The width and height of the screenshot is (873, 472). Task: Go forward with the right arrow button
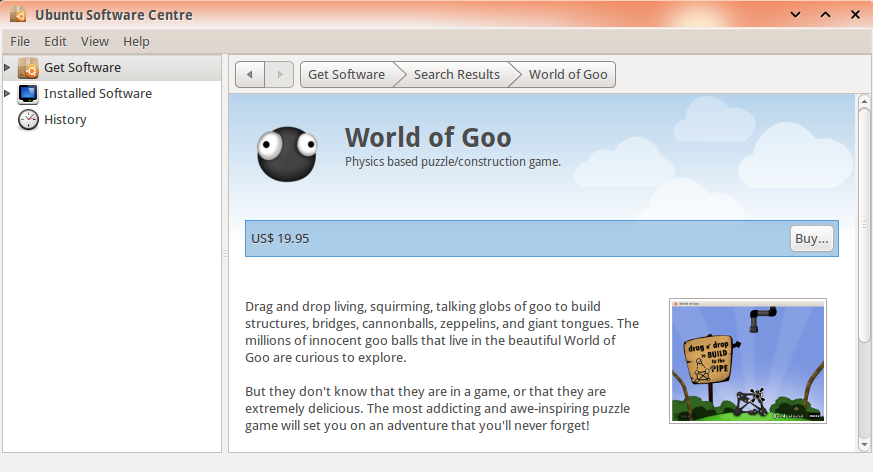[x=279, y=75]
